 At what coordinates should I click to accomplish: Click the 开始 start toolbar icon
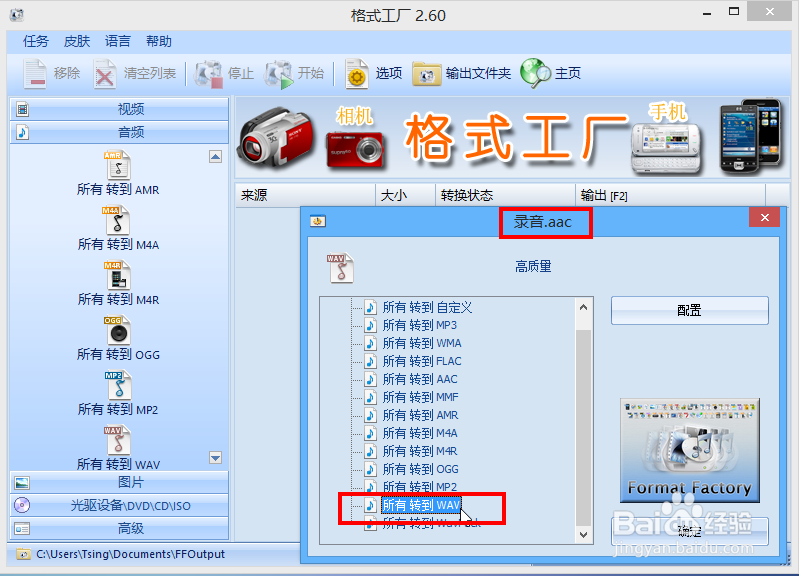click(x=279, y=74)
